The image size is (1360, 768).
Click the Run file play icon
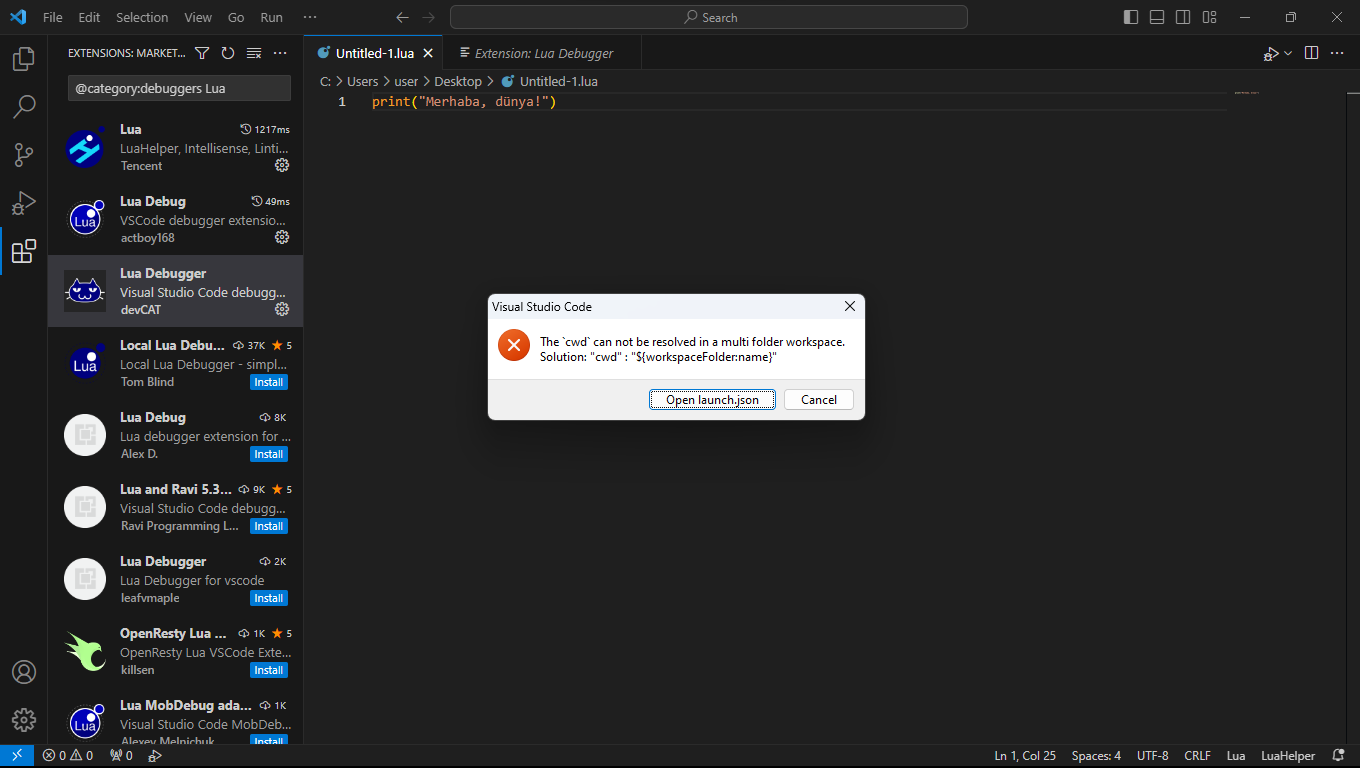[x=1270, y=53]
